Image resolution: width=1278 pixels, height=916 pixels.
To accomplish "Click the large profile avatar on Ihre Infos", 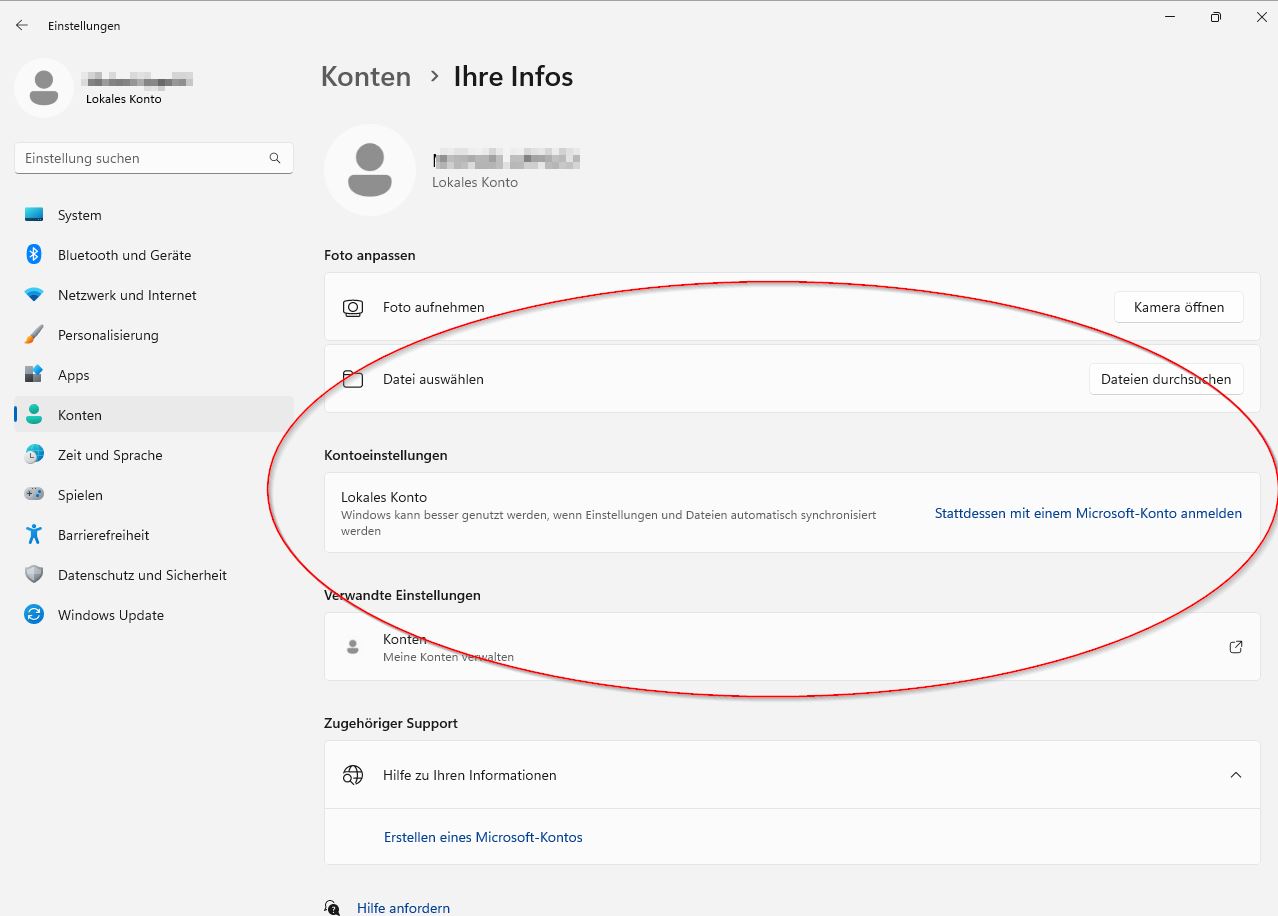I will (370, 170).
